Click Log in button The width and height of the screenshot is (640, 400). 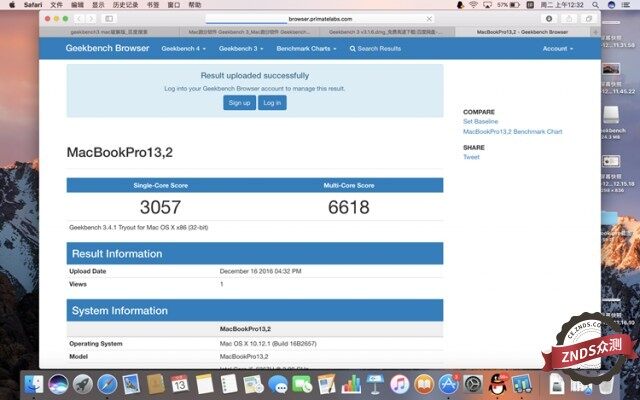(272, 103)
